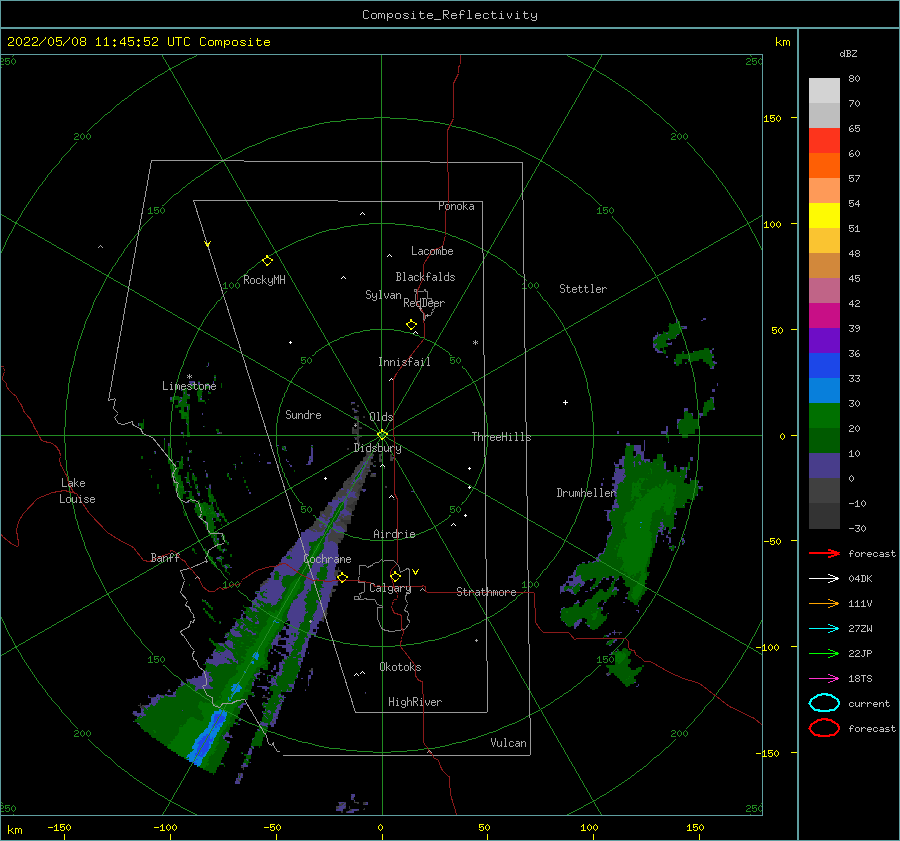
Task: Click the Didsbury label
Action: click(x=377, y=448)
